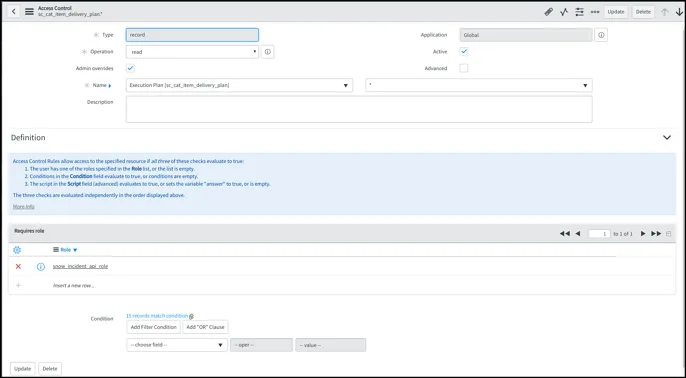The image size is (686, 378).
Task: Click the bottom Update button
Action: (x=22, y=369)
